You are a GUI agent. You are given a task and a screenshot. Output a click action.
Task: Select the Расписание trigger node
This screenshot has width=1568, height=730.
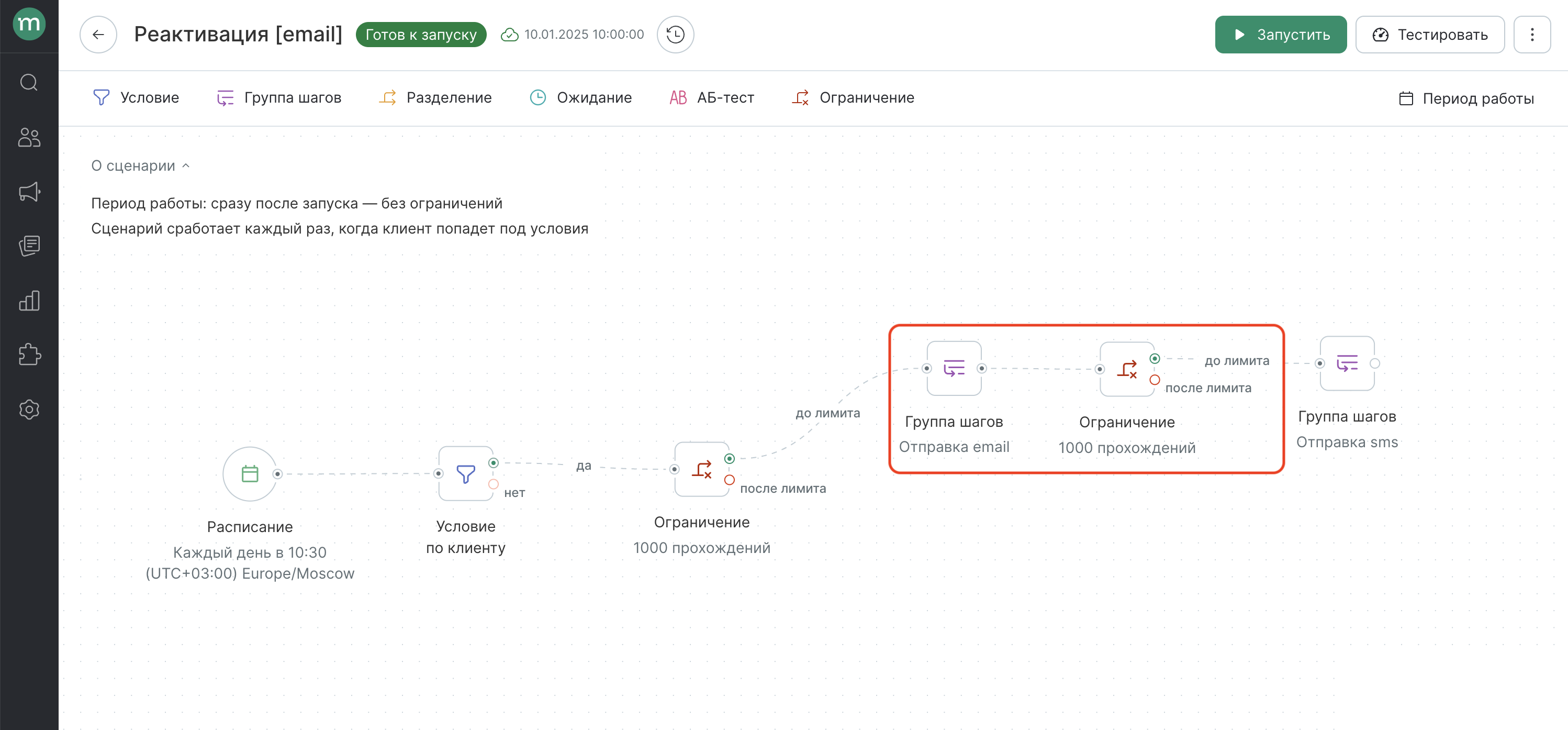250,474
